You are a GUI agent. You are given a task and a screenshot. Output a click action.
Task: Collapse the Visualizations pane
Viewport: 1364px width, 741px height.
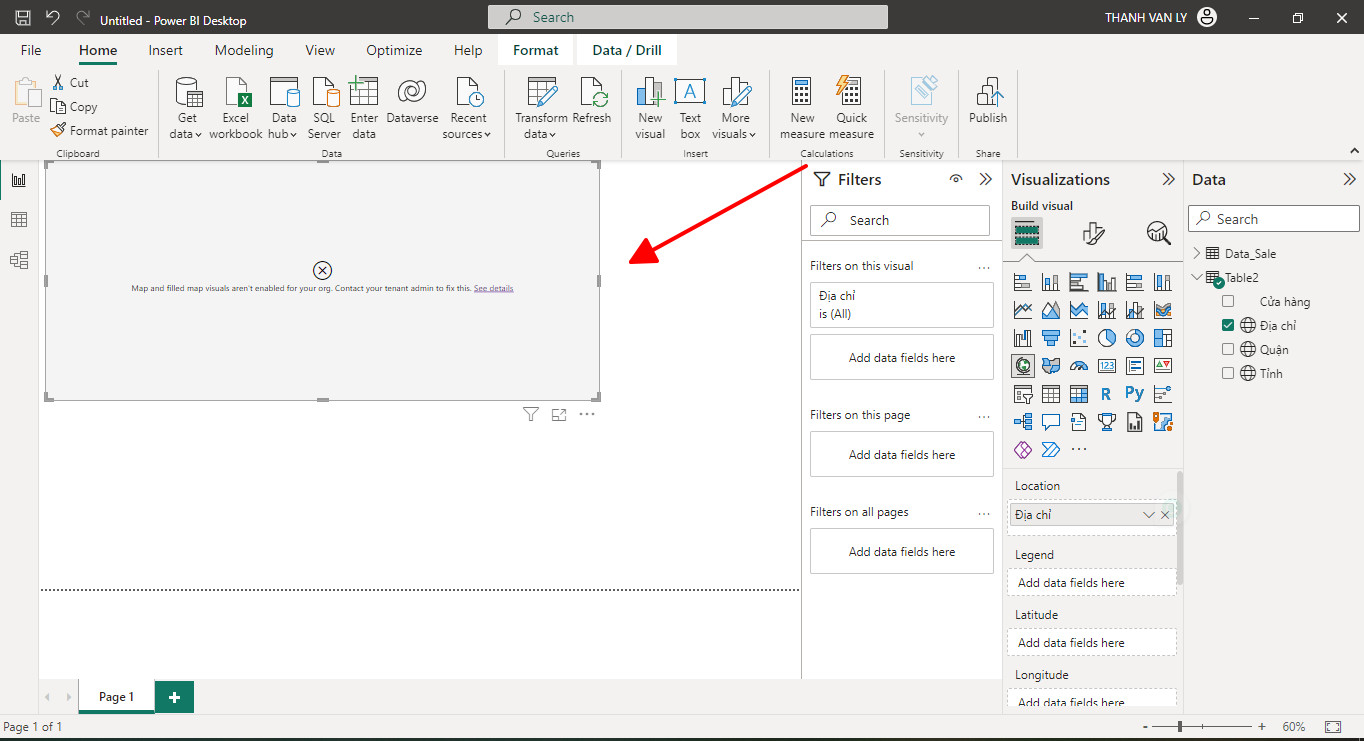click(x=1168, y=179)
